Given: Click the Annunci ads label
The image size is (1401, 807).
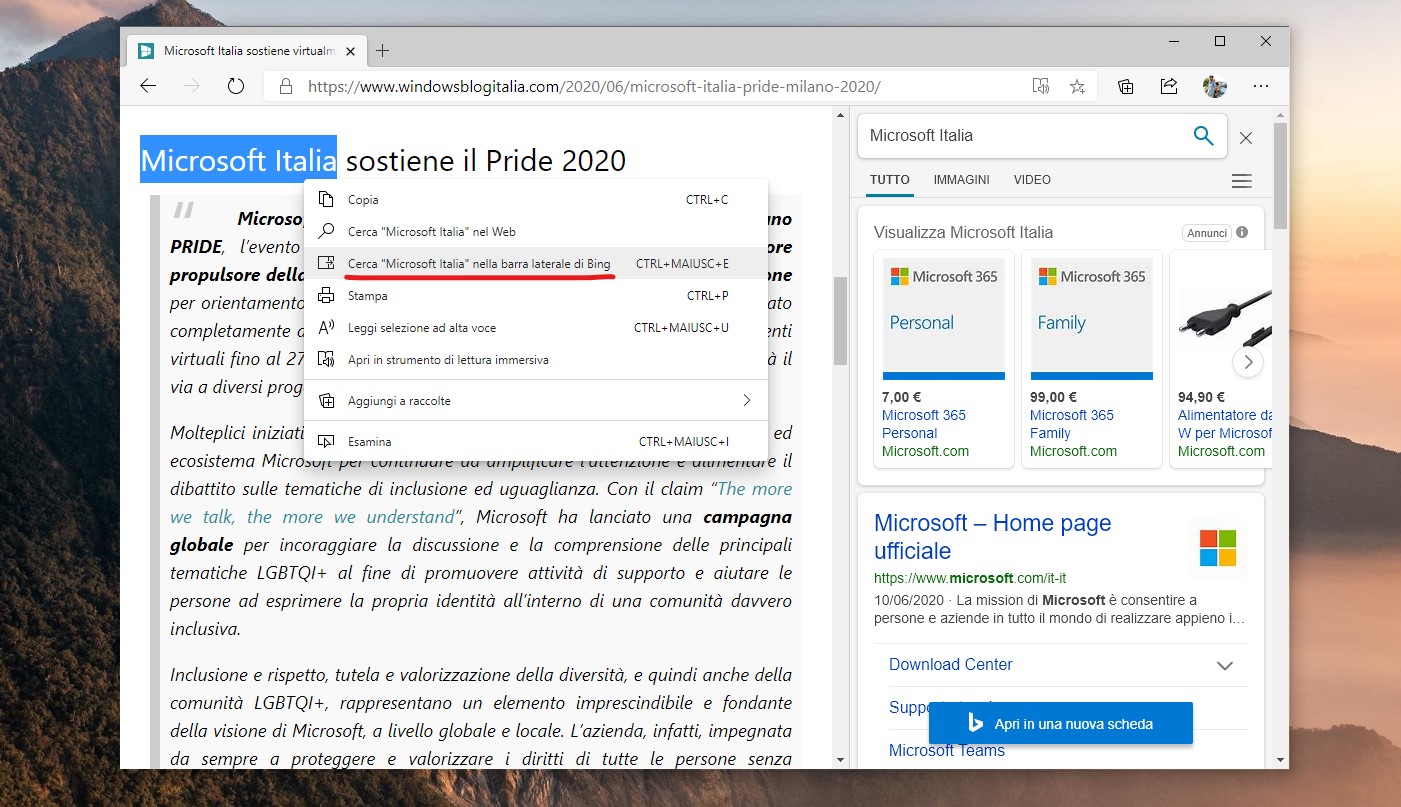Looking at the screenshot, I should pyautogui.click(x=1207, y=232).
